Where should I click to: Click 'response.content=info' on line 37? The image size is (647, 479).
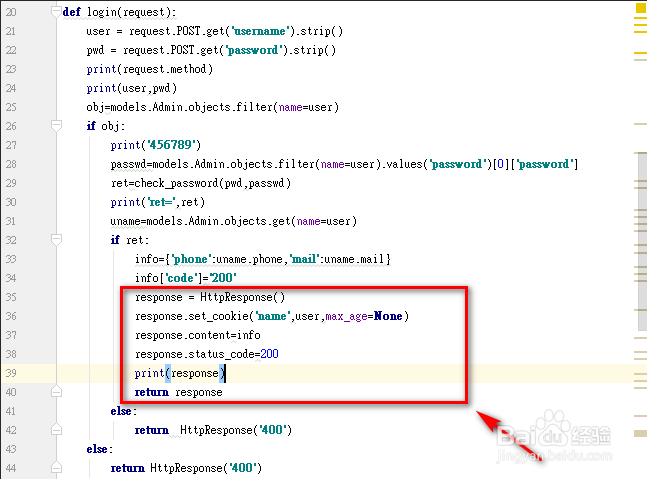click(198, 335)
